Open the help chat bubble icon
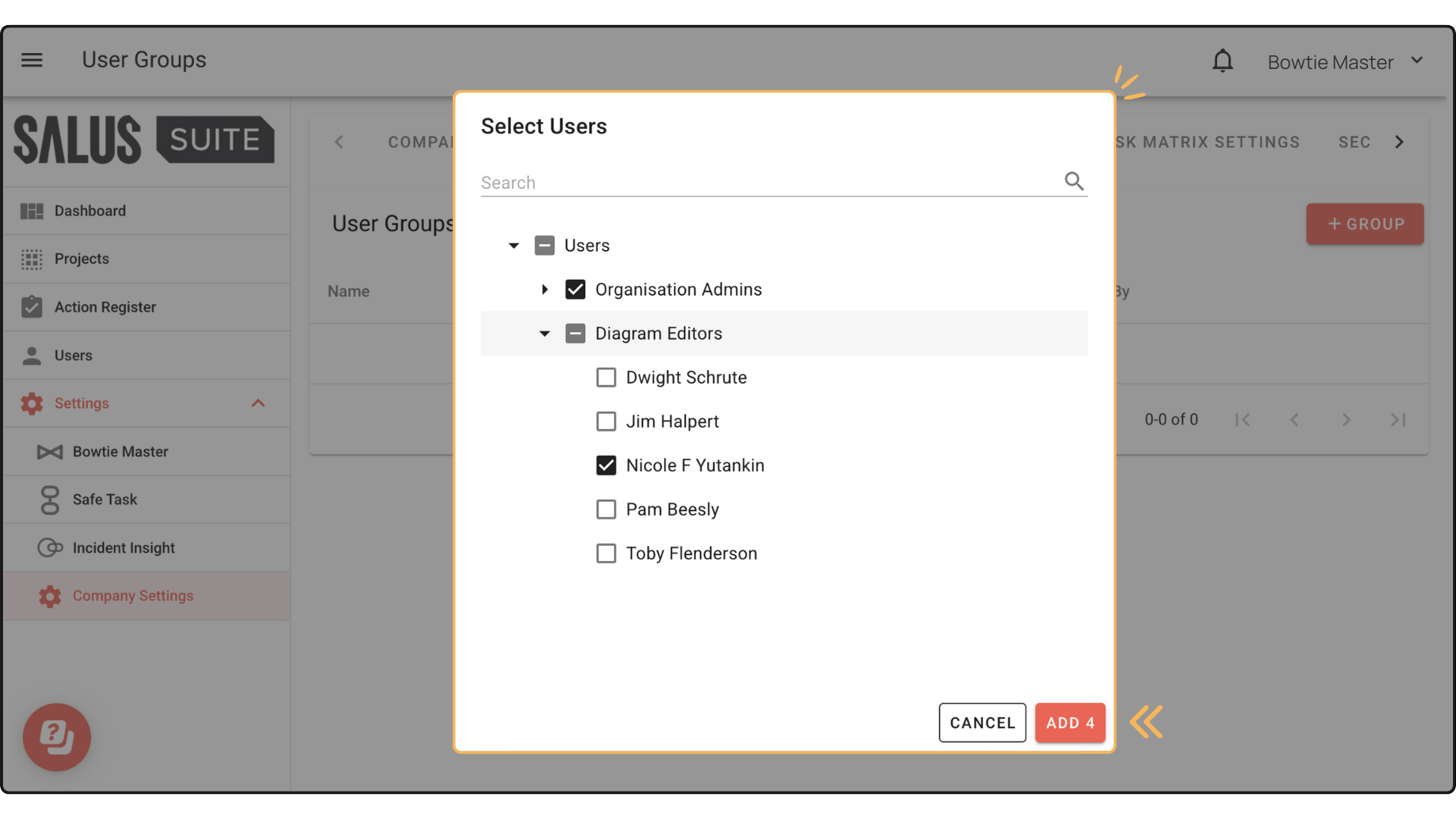The height and width of the screenshot is (819, 1456). (57, 736)
